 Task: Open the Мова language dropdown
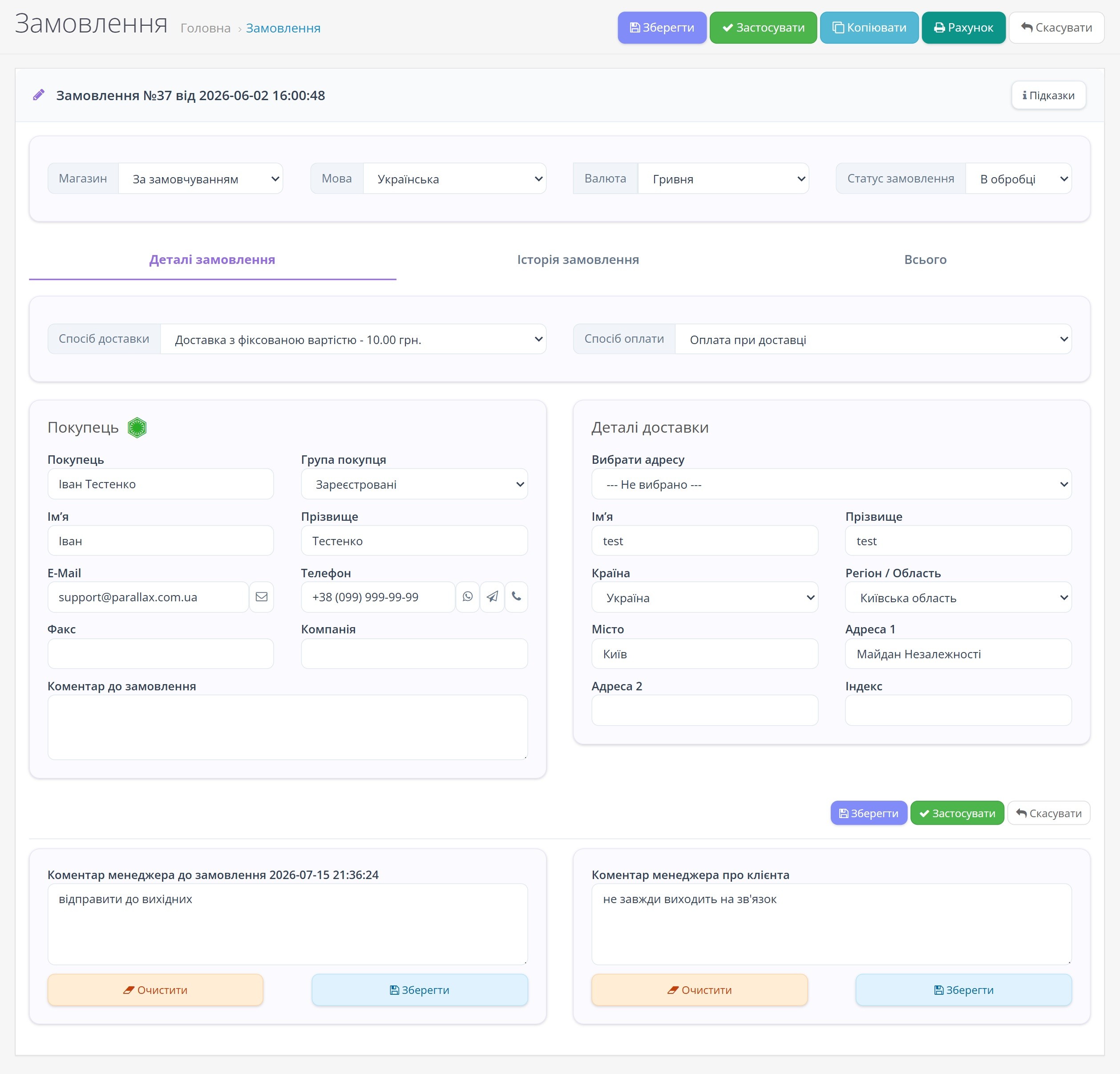coord(455,179)
